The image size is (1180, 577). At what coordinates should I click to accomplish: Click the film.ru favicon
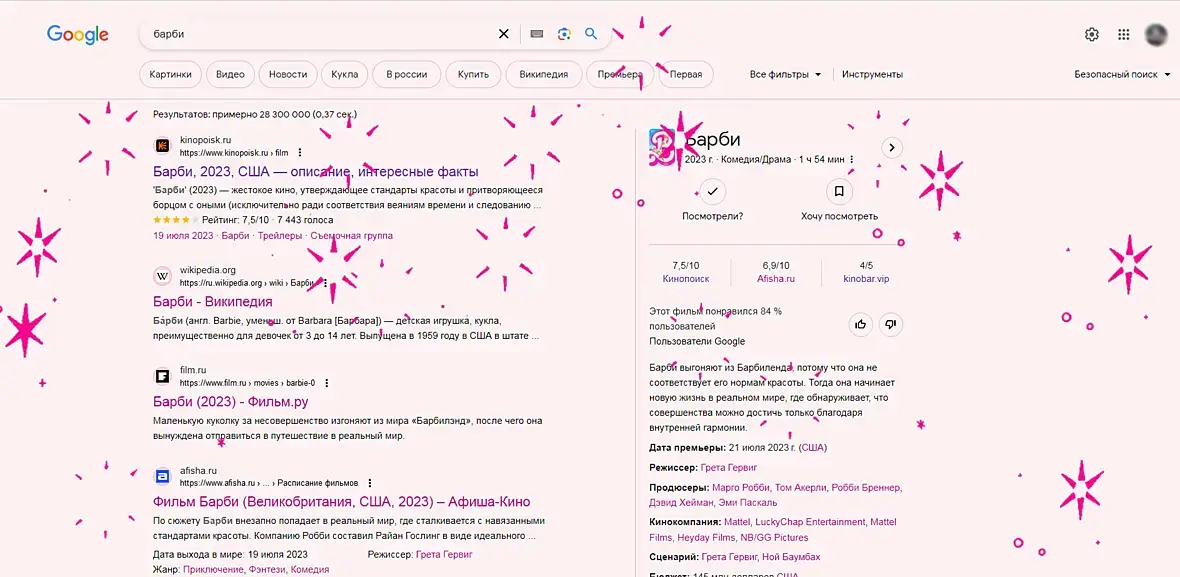pos(163,376)
